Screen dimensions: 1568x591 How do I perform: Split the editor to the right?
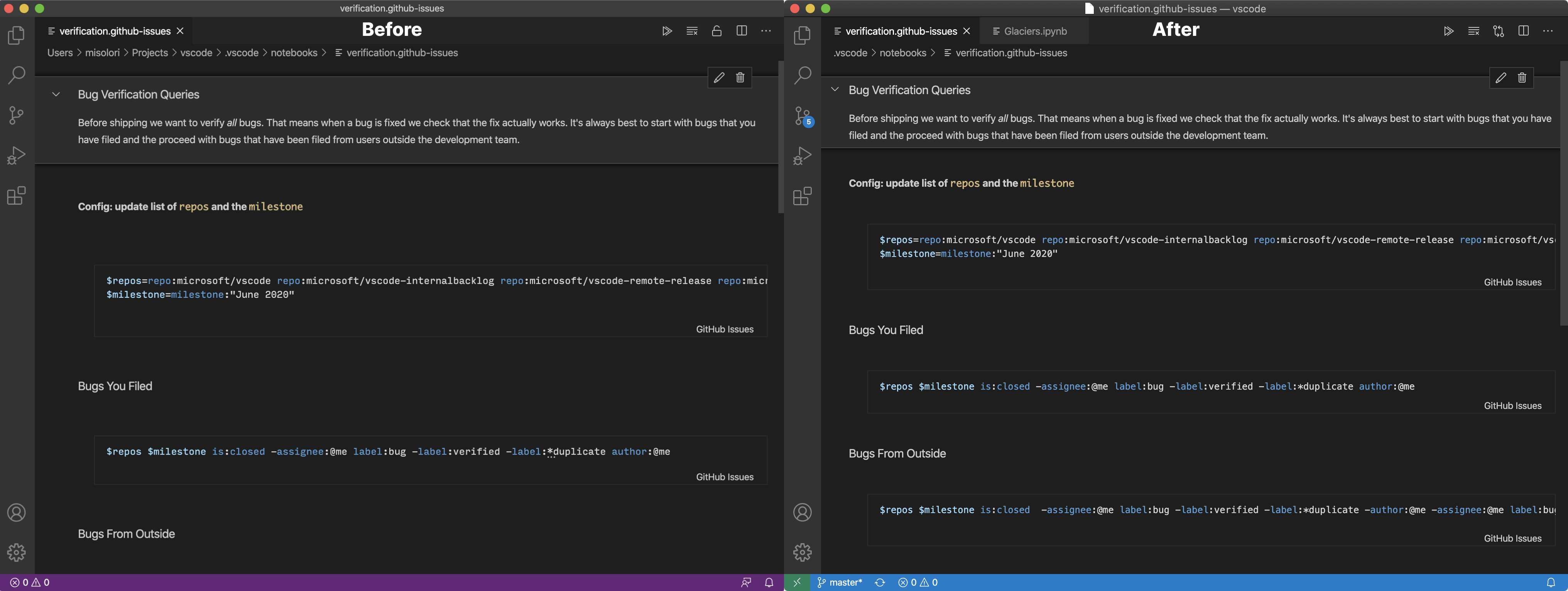pyautogui.click(x=742, y=30)
